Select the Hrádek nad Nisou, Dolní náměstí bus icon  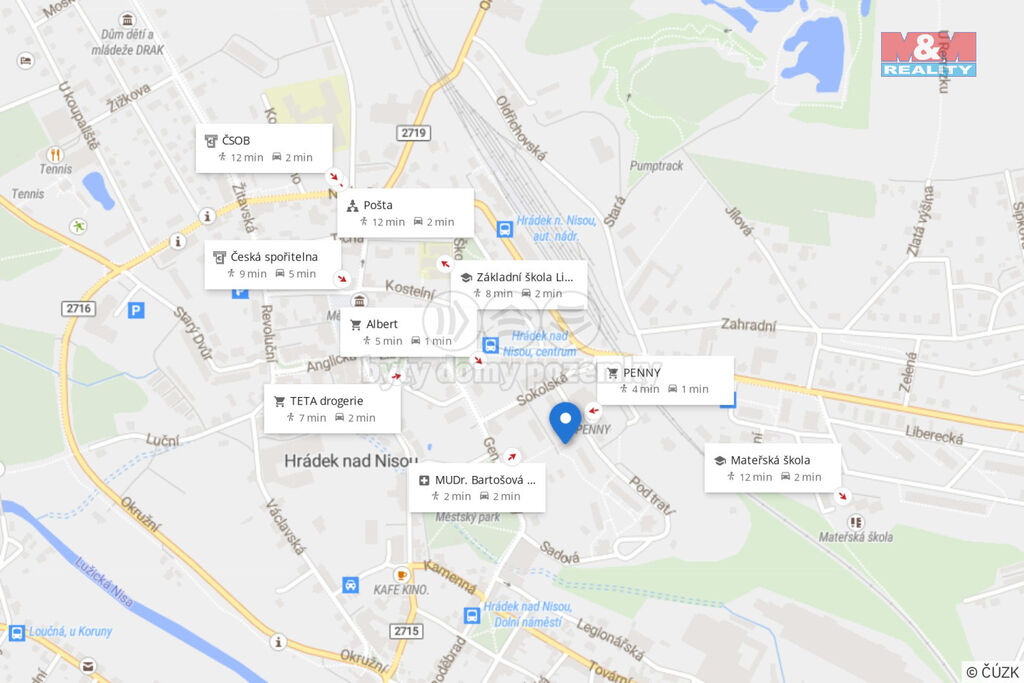[x=472, y=615]
